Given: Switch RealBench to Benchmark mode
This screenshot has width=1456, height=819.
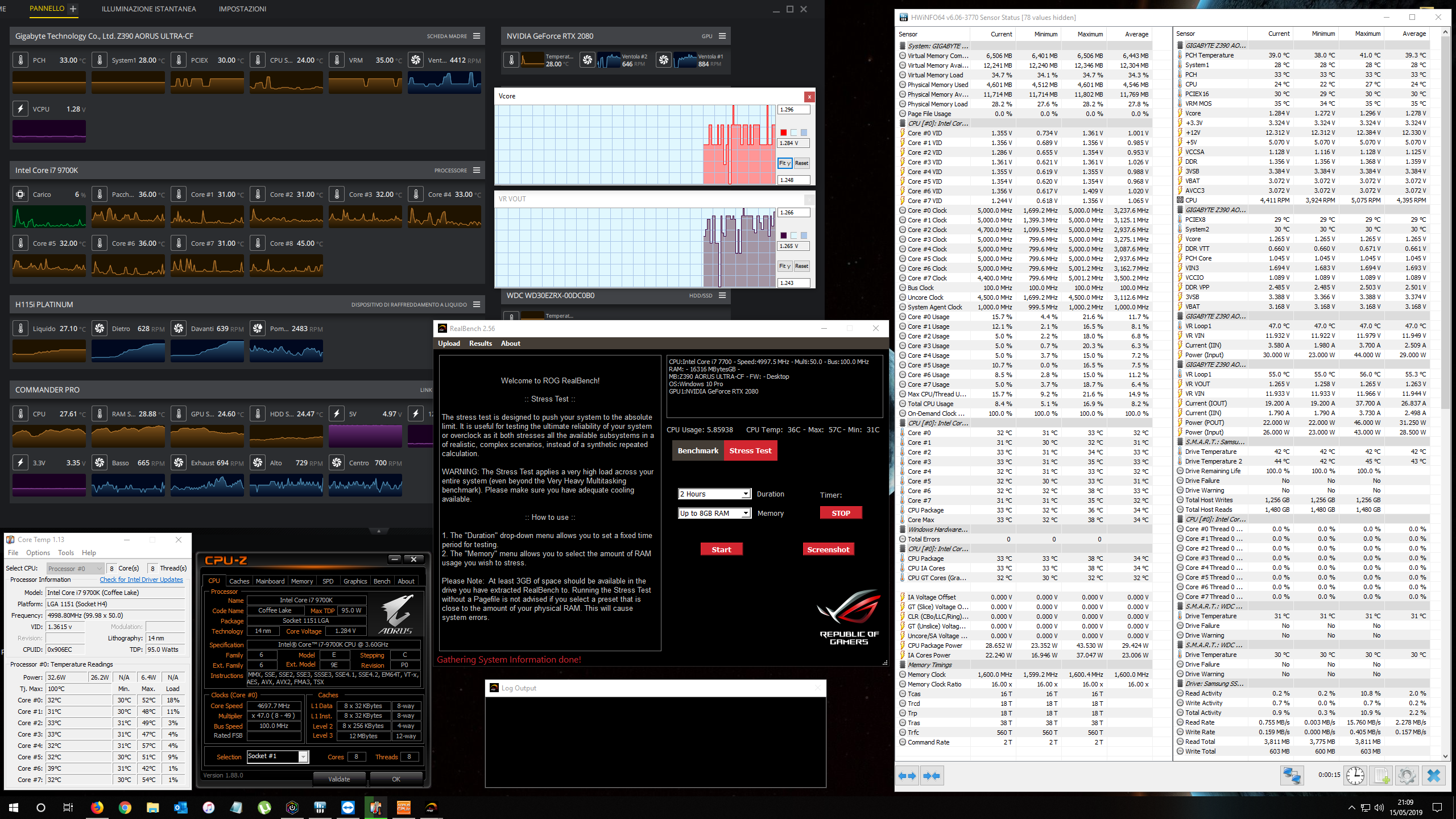Looking at the screenshot, I should [x=698, y=450].
